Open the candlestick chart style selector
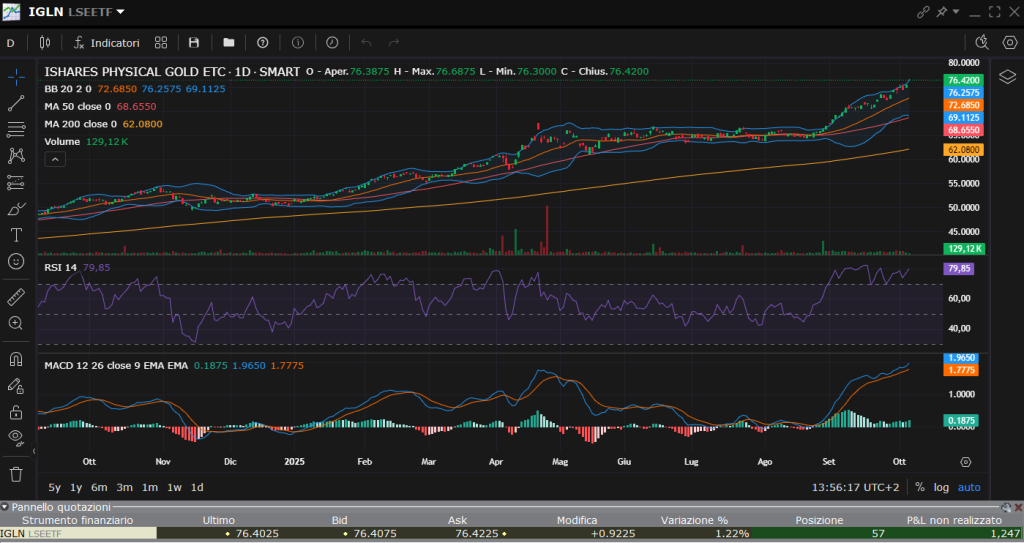Viewport: 1024px width, 543px height. click(x=44, y=43)
